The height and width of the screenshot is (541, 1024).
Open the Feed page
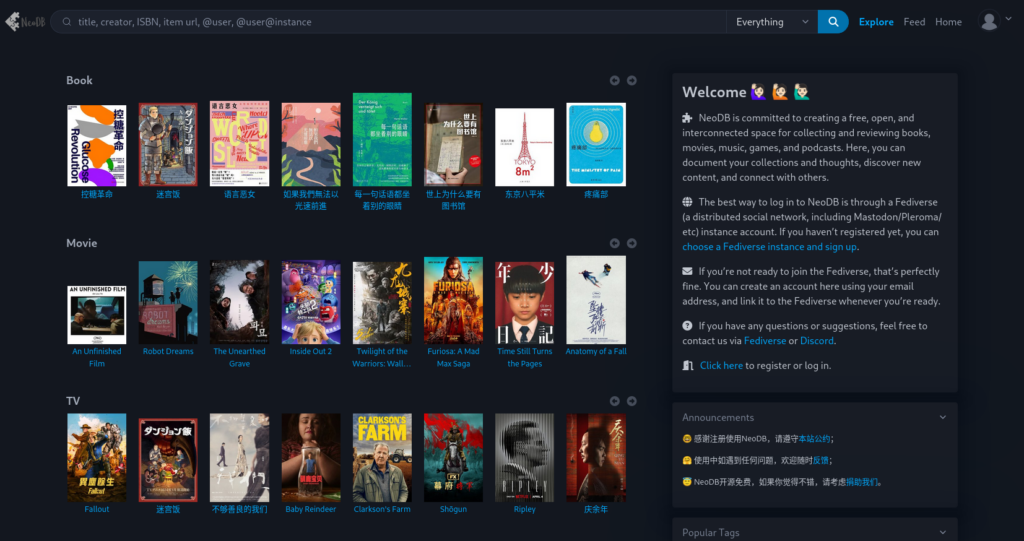point(914,22)
